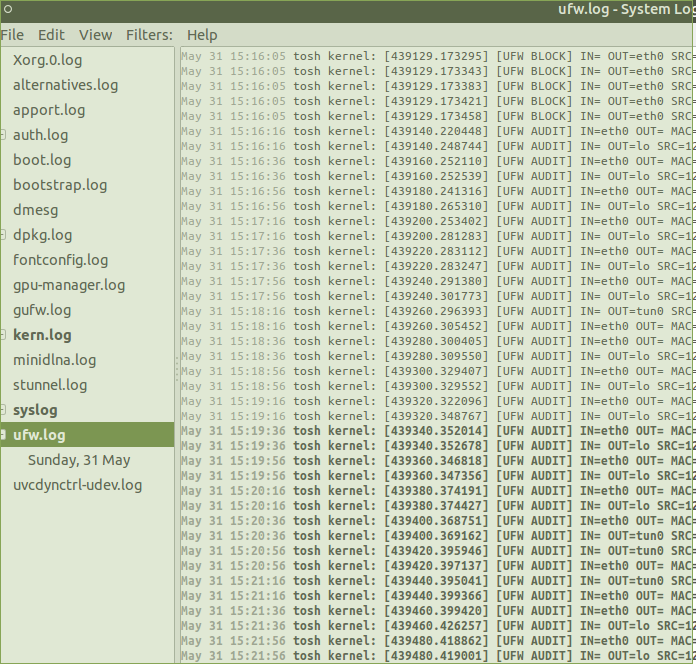Open the File menu
696x664 pixels.
click(x=12, y=35)
